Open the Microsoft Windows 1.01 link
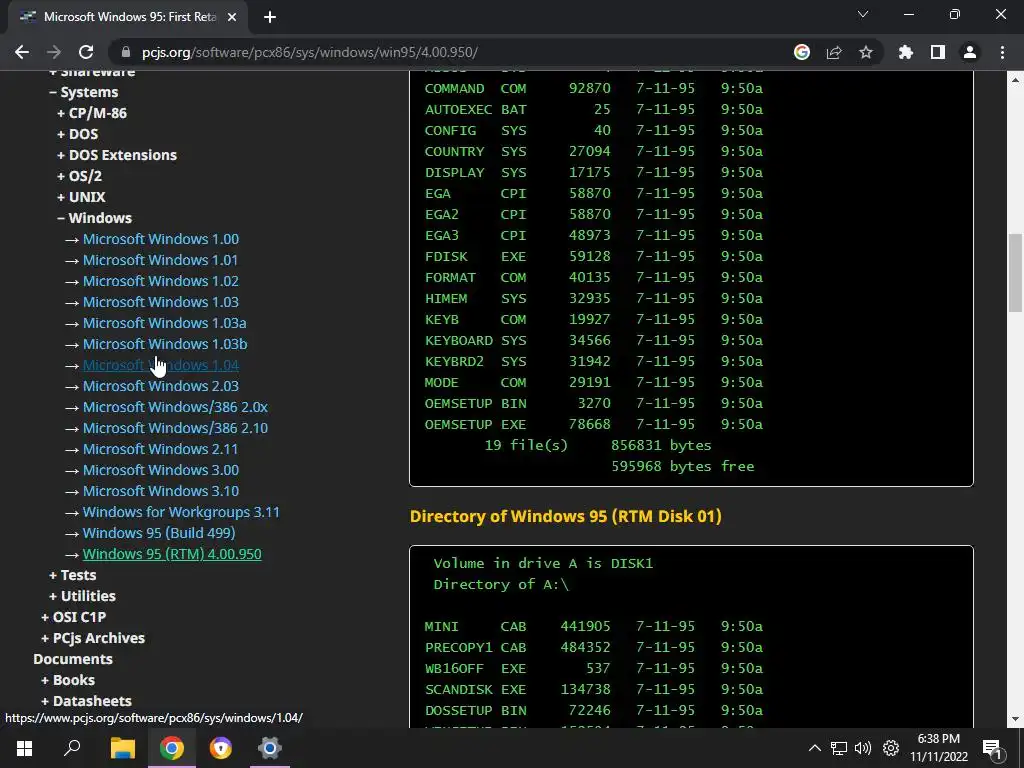 tap(160, 260)
